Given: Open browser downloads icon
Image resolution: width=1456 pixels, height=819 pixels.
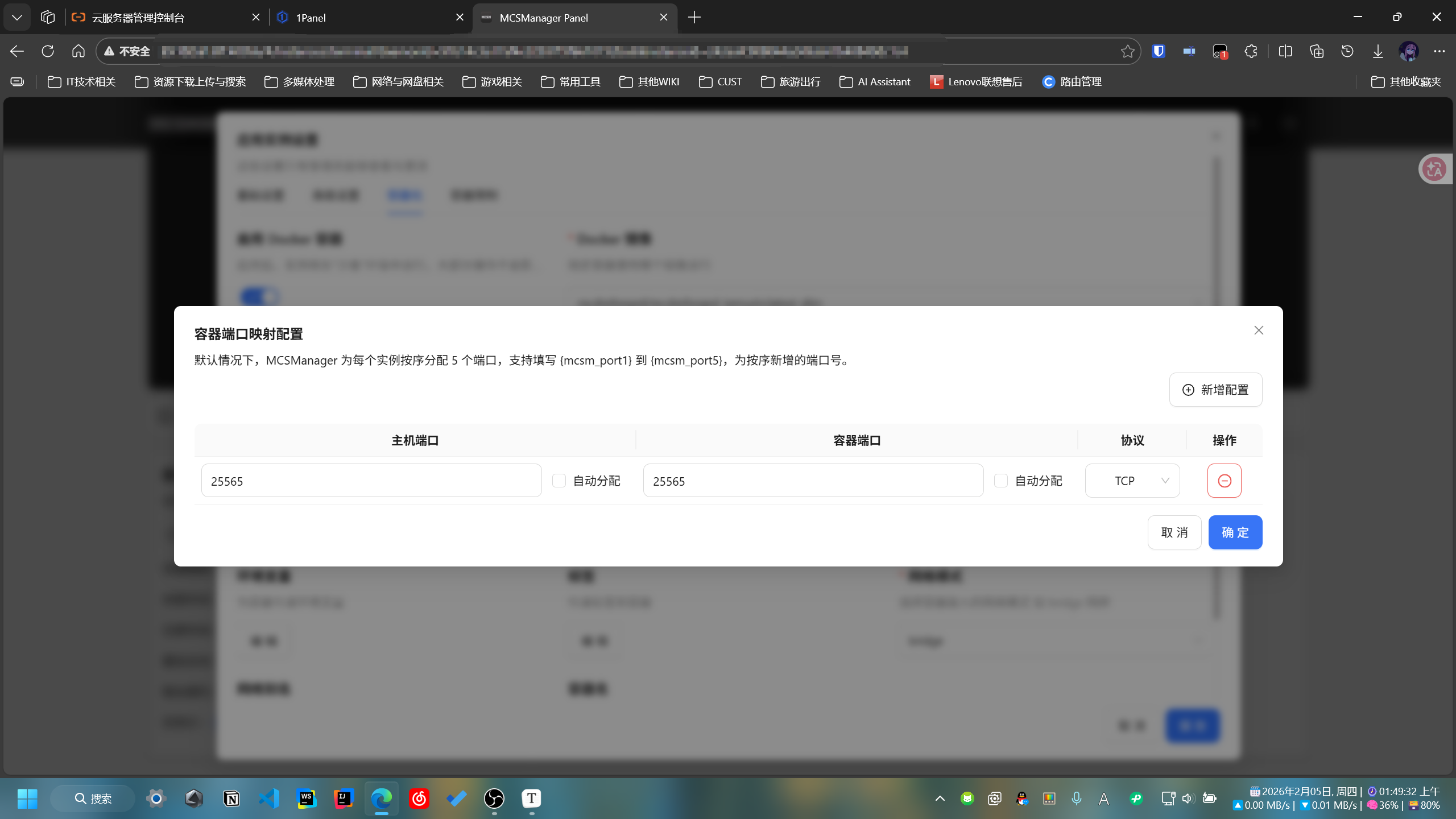Looking at the screenshot, I should click(x=1378, y=51).
